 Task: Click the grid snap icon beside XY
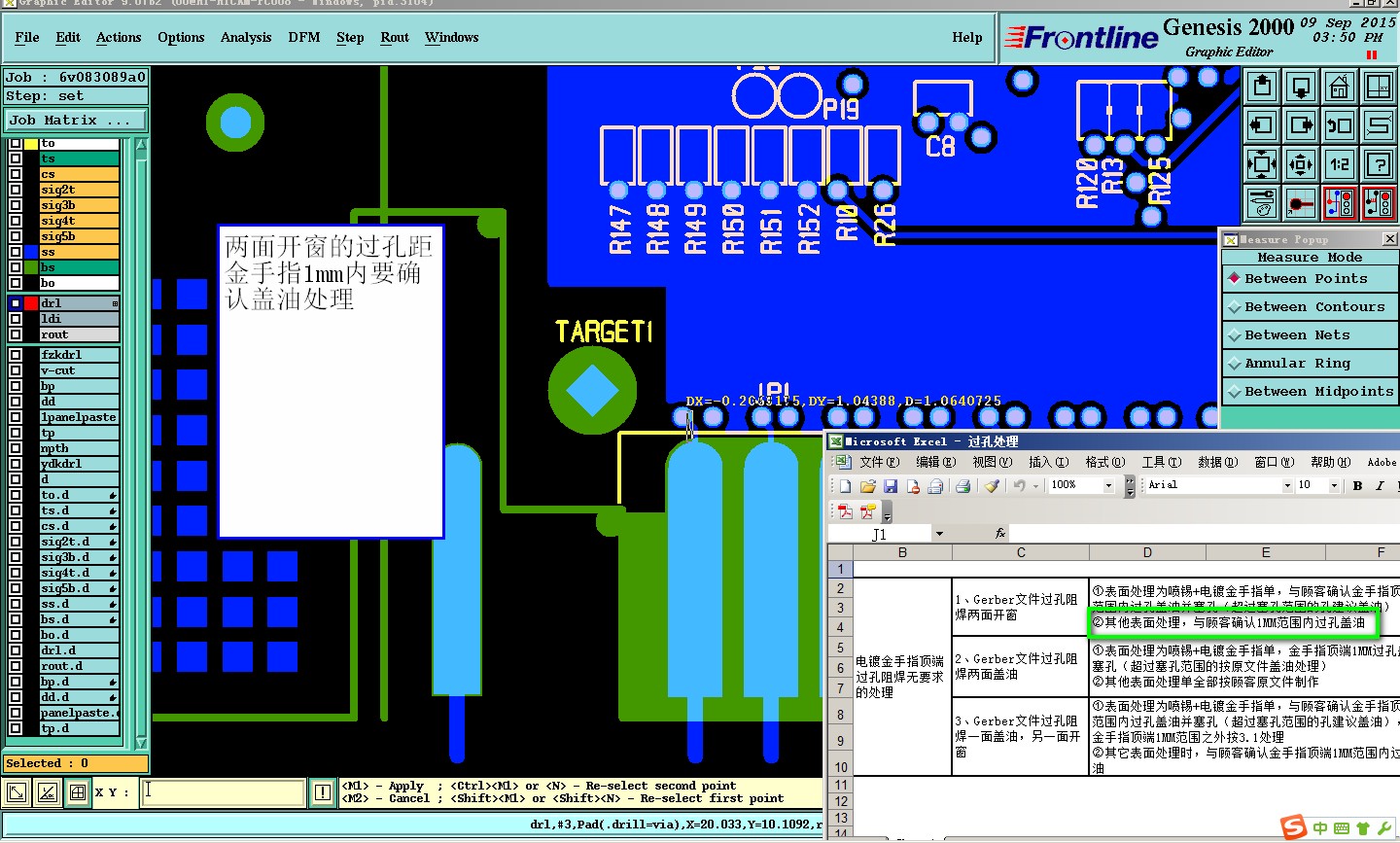(x=78, y=792)
